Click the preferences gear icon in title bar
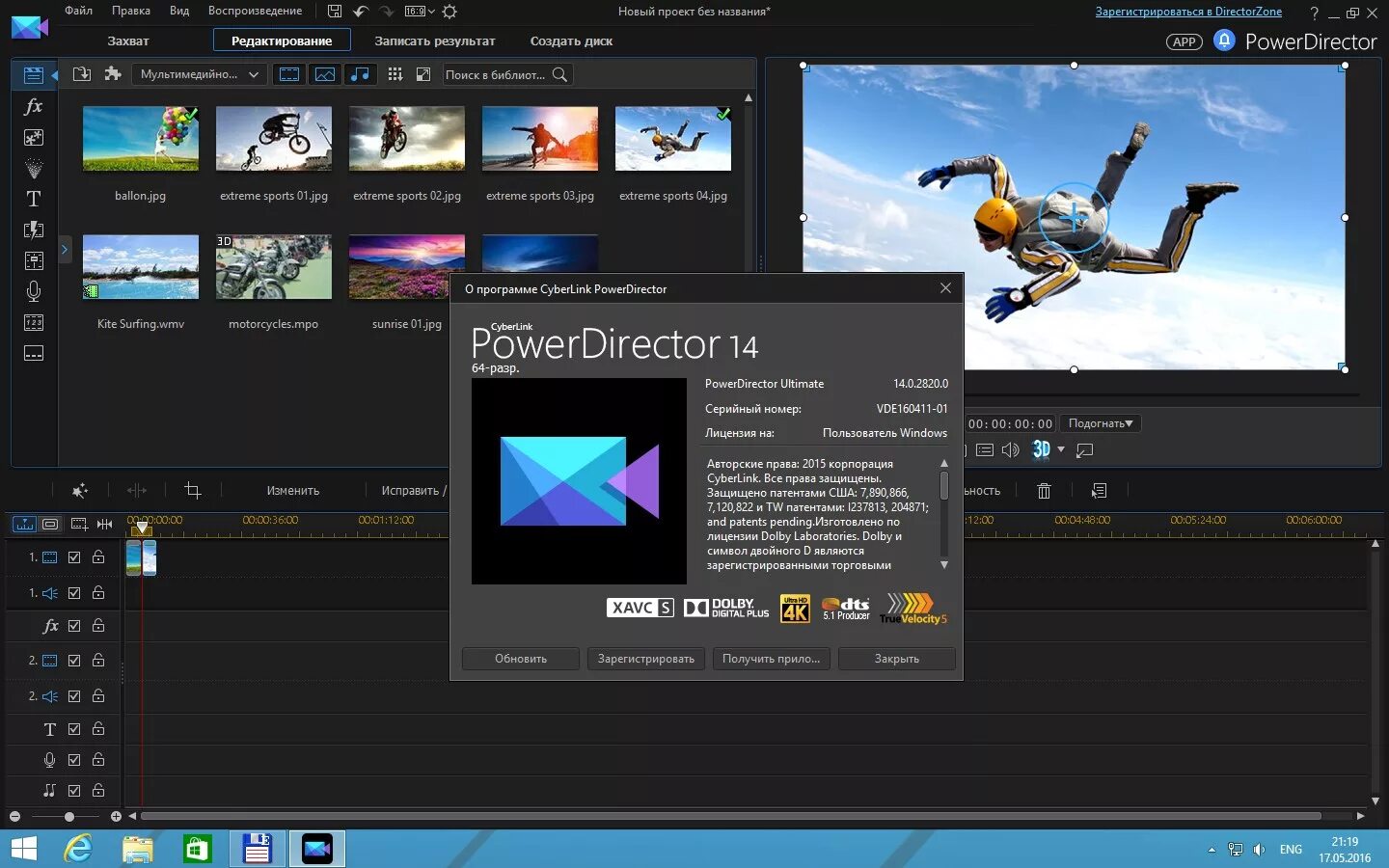Viewport: 1389px width, 868px height. pos(449,12)
